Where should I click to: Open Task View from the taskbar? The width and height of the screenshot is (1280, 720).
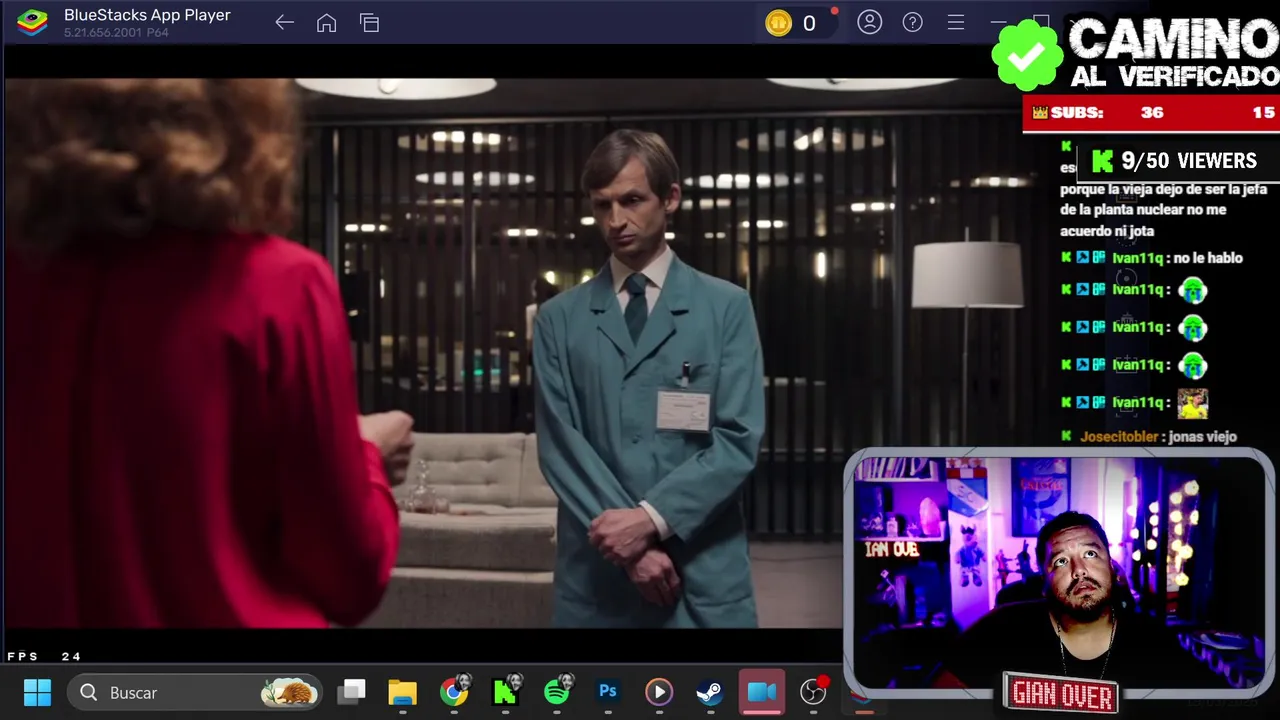[352, 692]
